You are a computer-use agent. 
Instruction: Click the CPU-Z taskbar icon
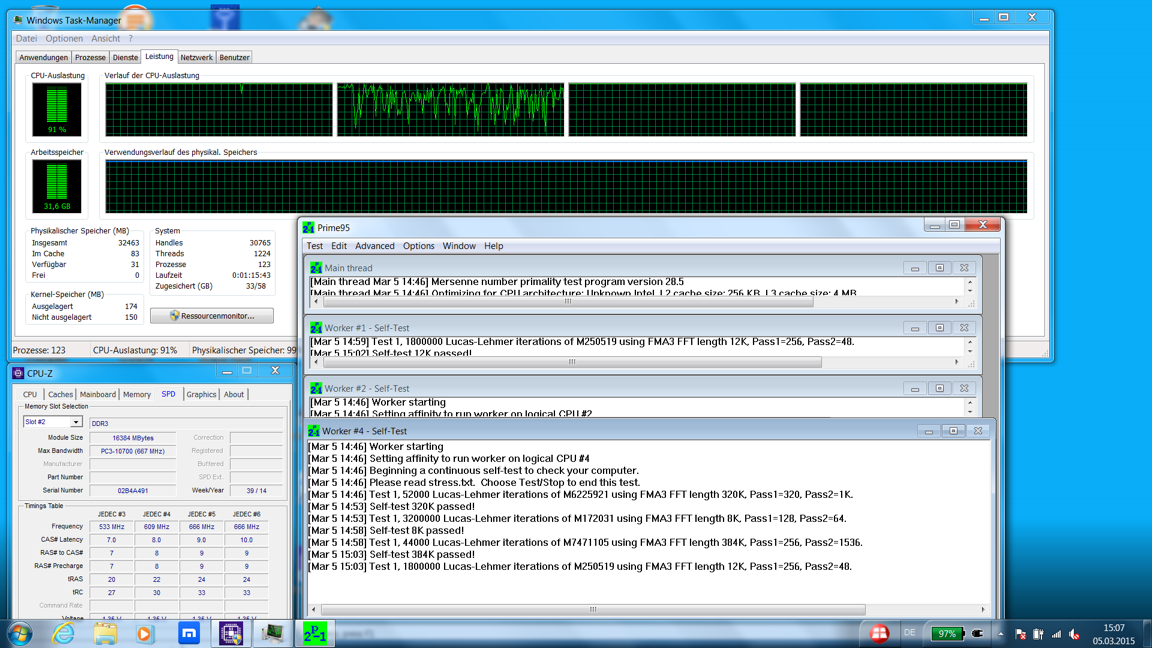231,633
